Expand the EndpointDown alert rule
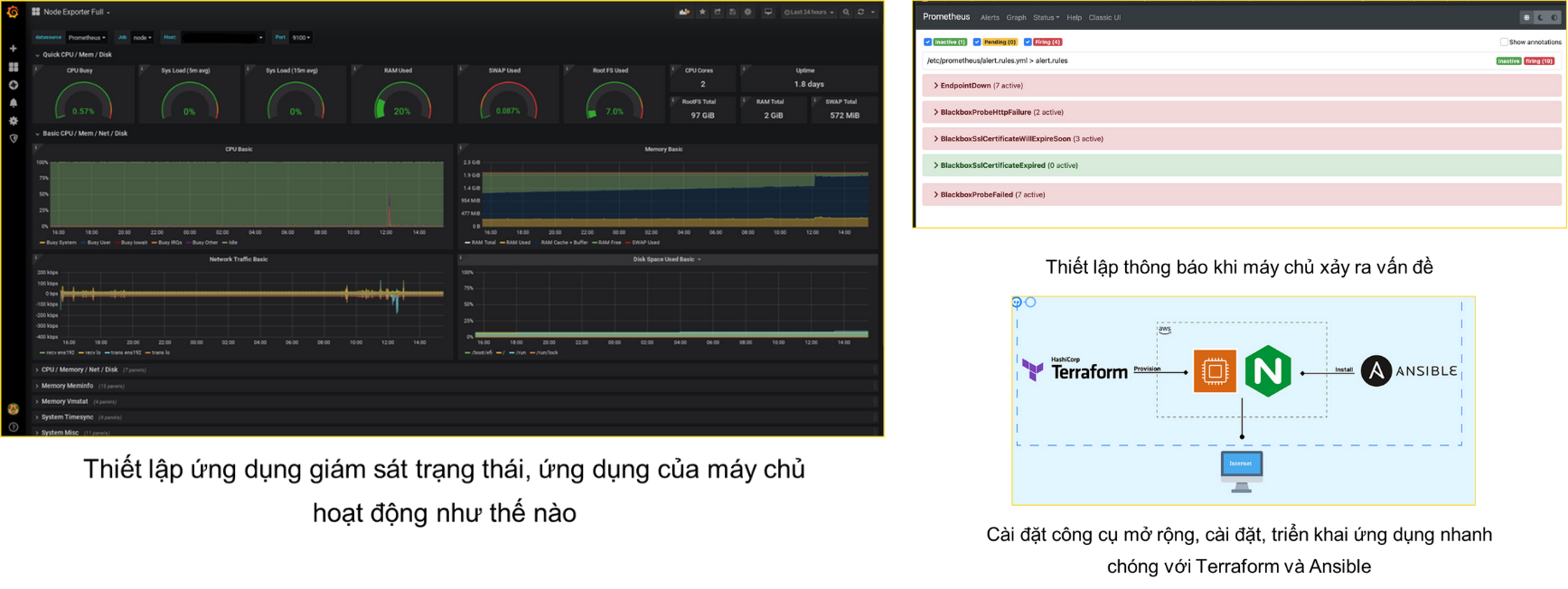1568x589 pixels. tap(965, 86)
